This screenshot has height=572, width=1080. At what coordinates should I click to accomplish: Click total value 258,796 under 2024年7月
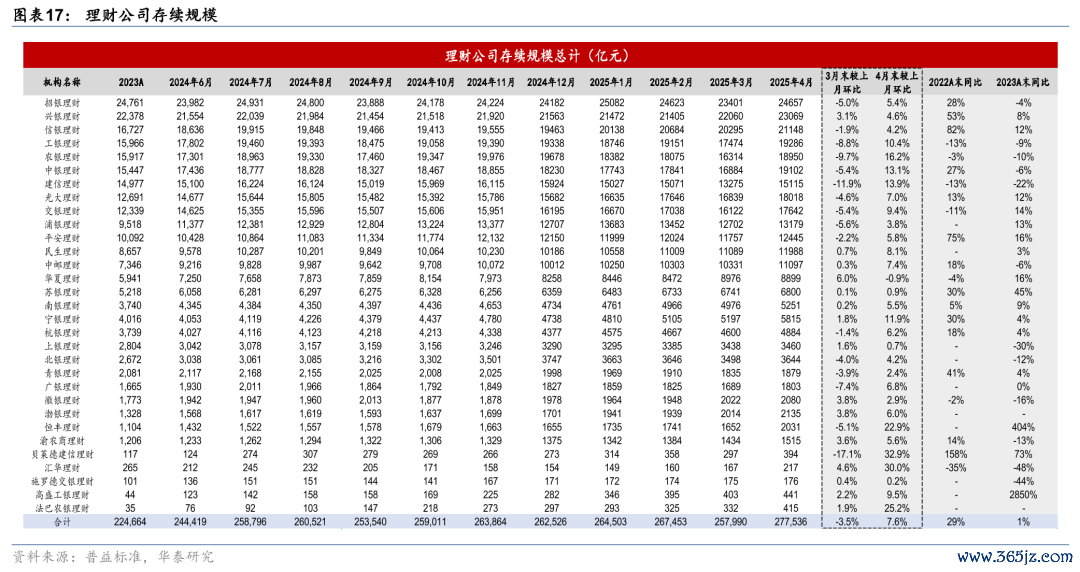point(251,522)
